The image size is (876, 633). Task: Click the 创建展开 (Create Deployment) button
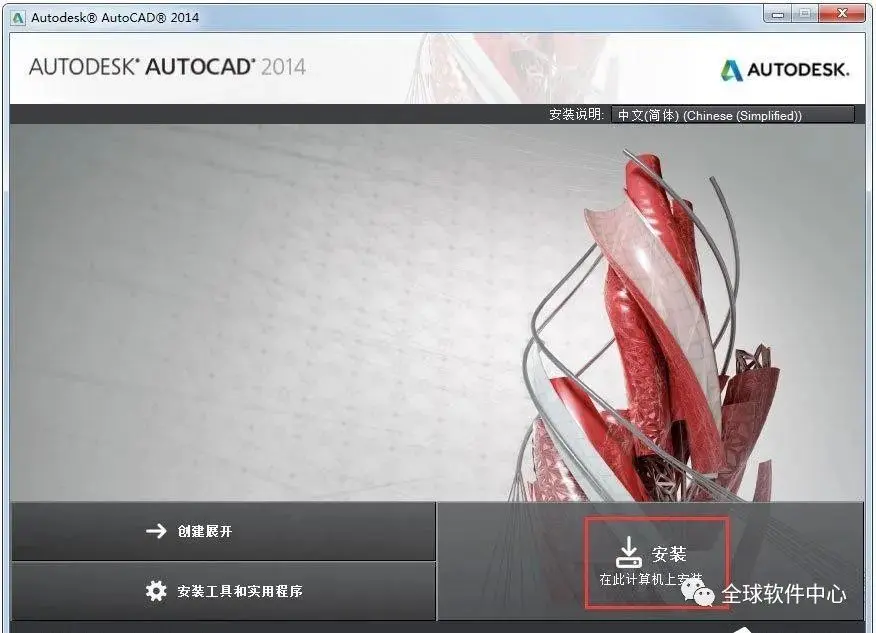(x=223, y=531)
